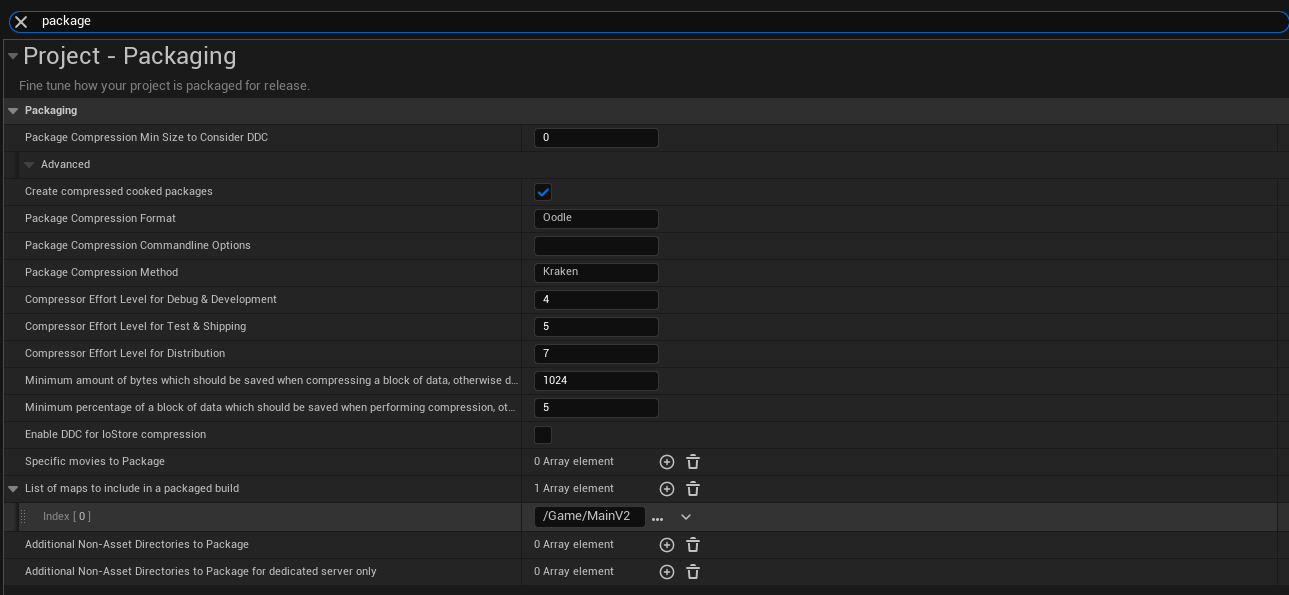Add element to List of maps array
The height and width of the screenshot is (595, 1289).
(x=667, y=489)
